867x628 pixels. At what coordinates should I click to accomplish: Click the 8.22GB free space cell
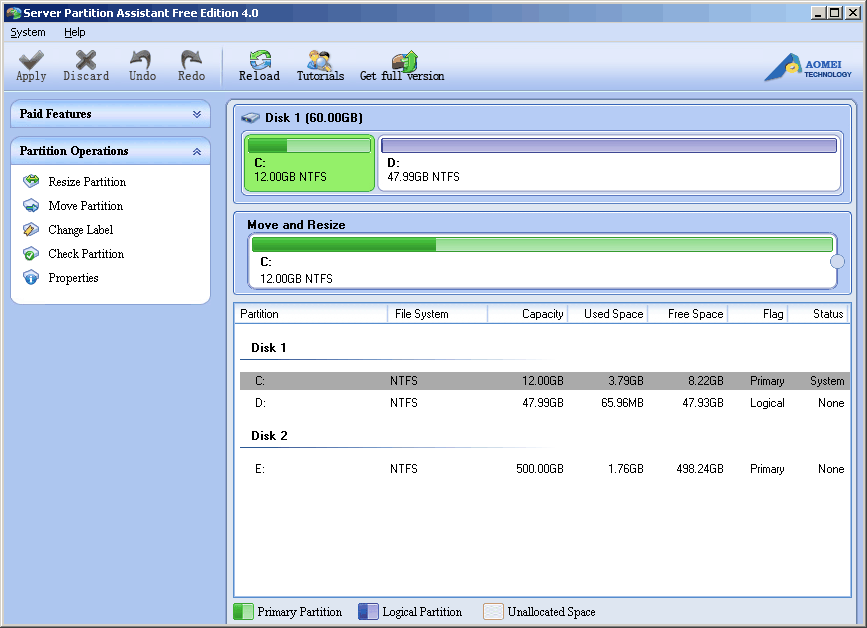click(x=706, y=380)
